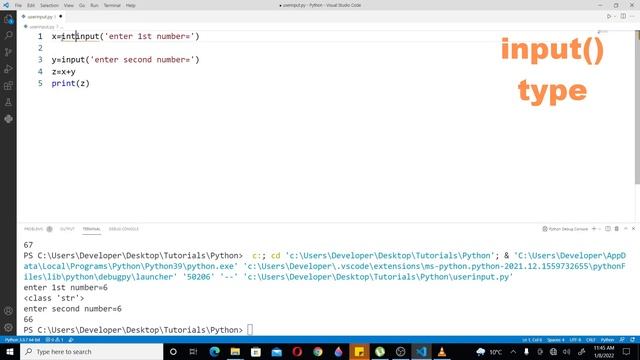Click the unsaved dot on userinput.py tab
Image resolution: width=640 pixels, height=360 pixels.
pos(60,17)
